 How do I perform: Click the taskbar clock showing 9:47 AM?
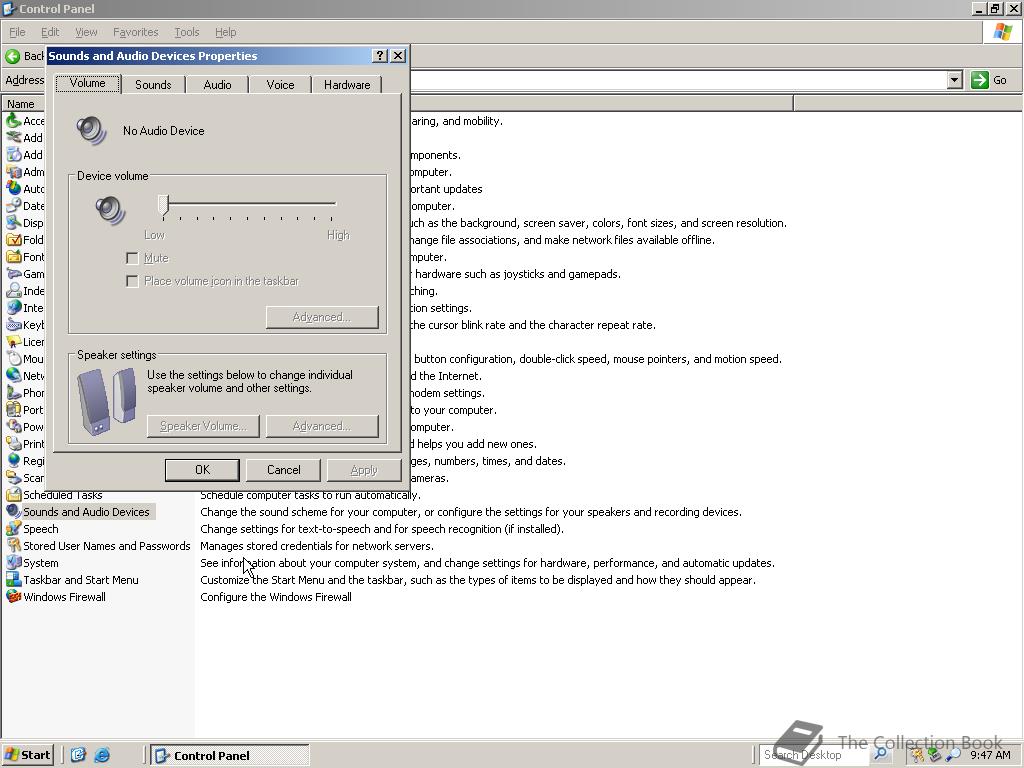(990, 755)
